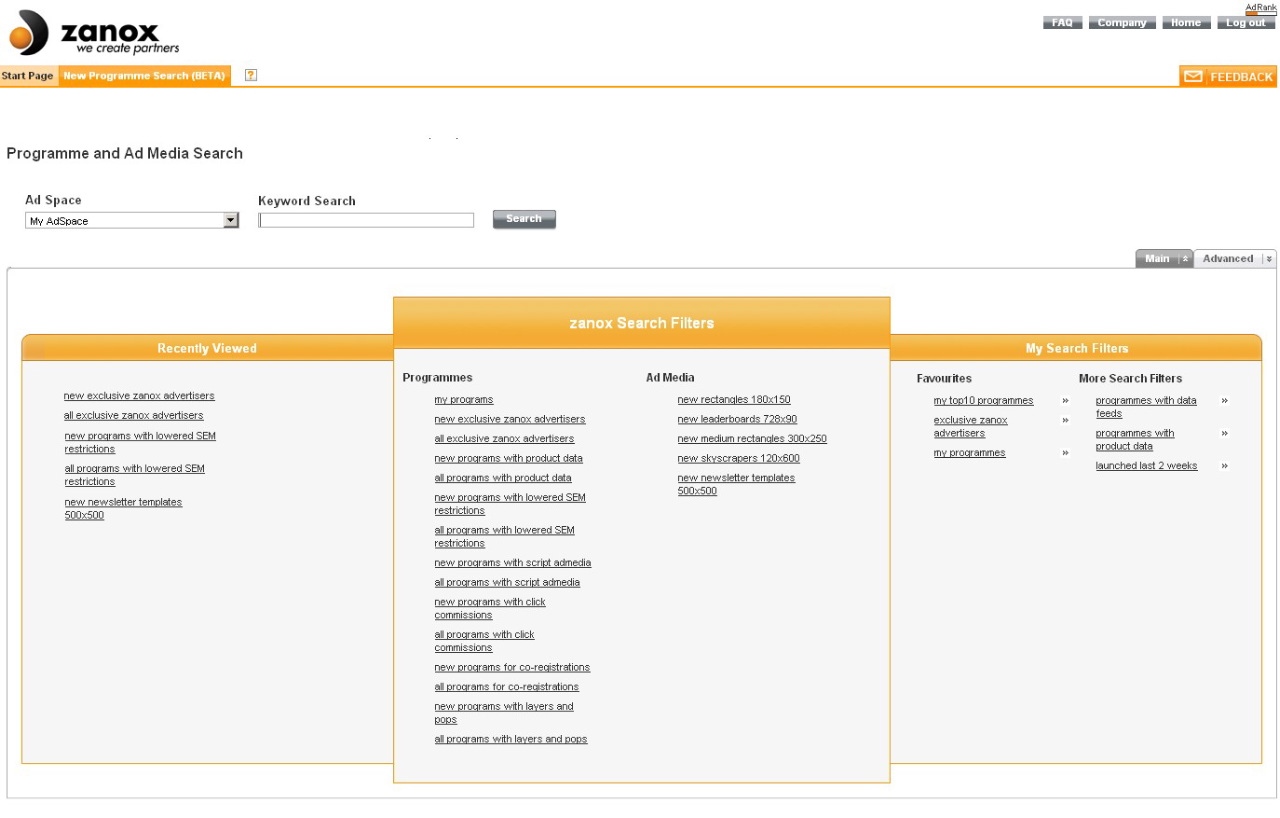The height and width of the screenshot is (818, 1280).
Task: Open the Ad Space dropdown
Action: (x=132, y=221)
